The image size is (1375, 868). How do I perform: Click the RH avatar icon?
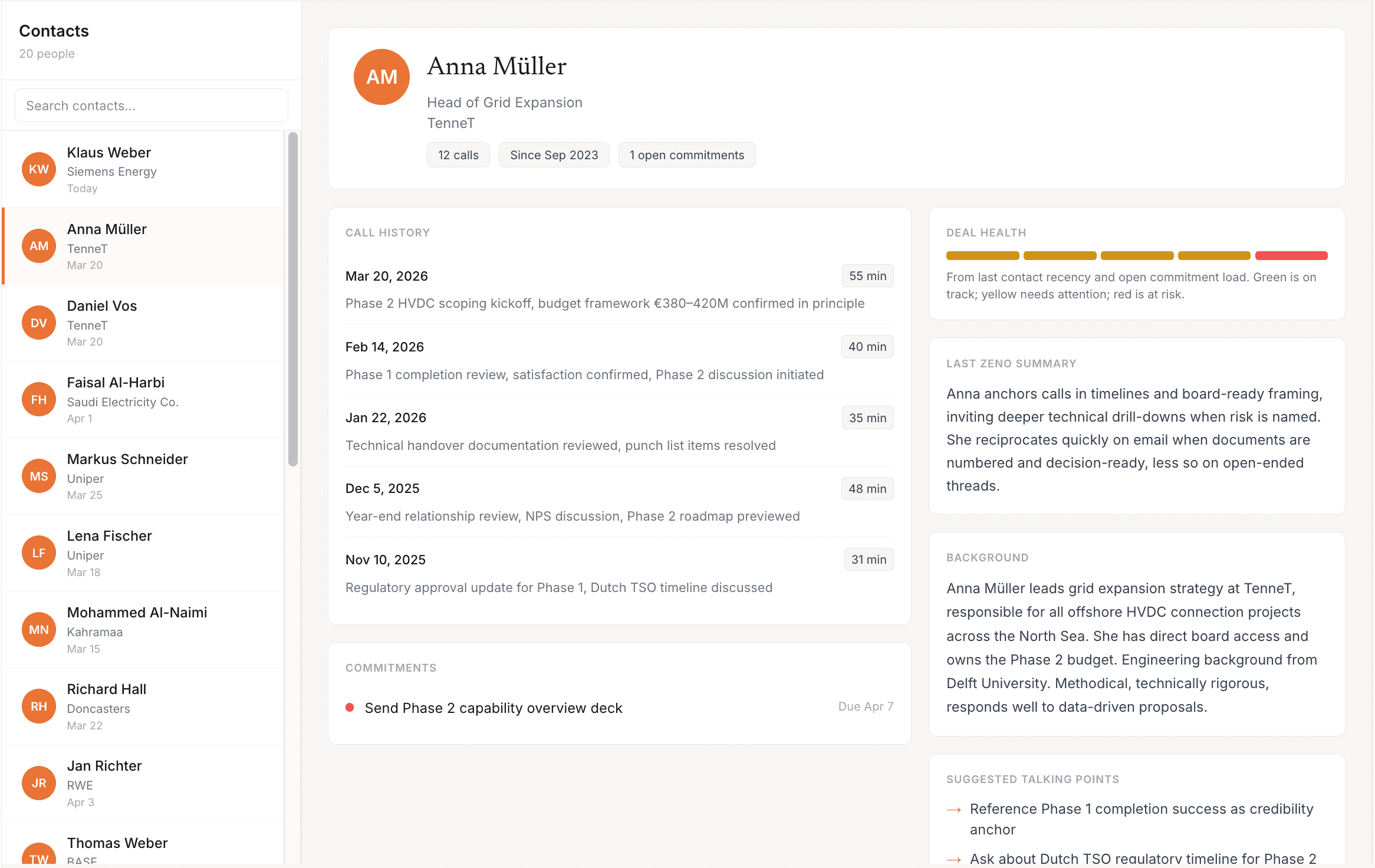pos(39,706)
